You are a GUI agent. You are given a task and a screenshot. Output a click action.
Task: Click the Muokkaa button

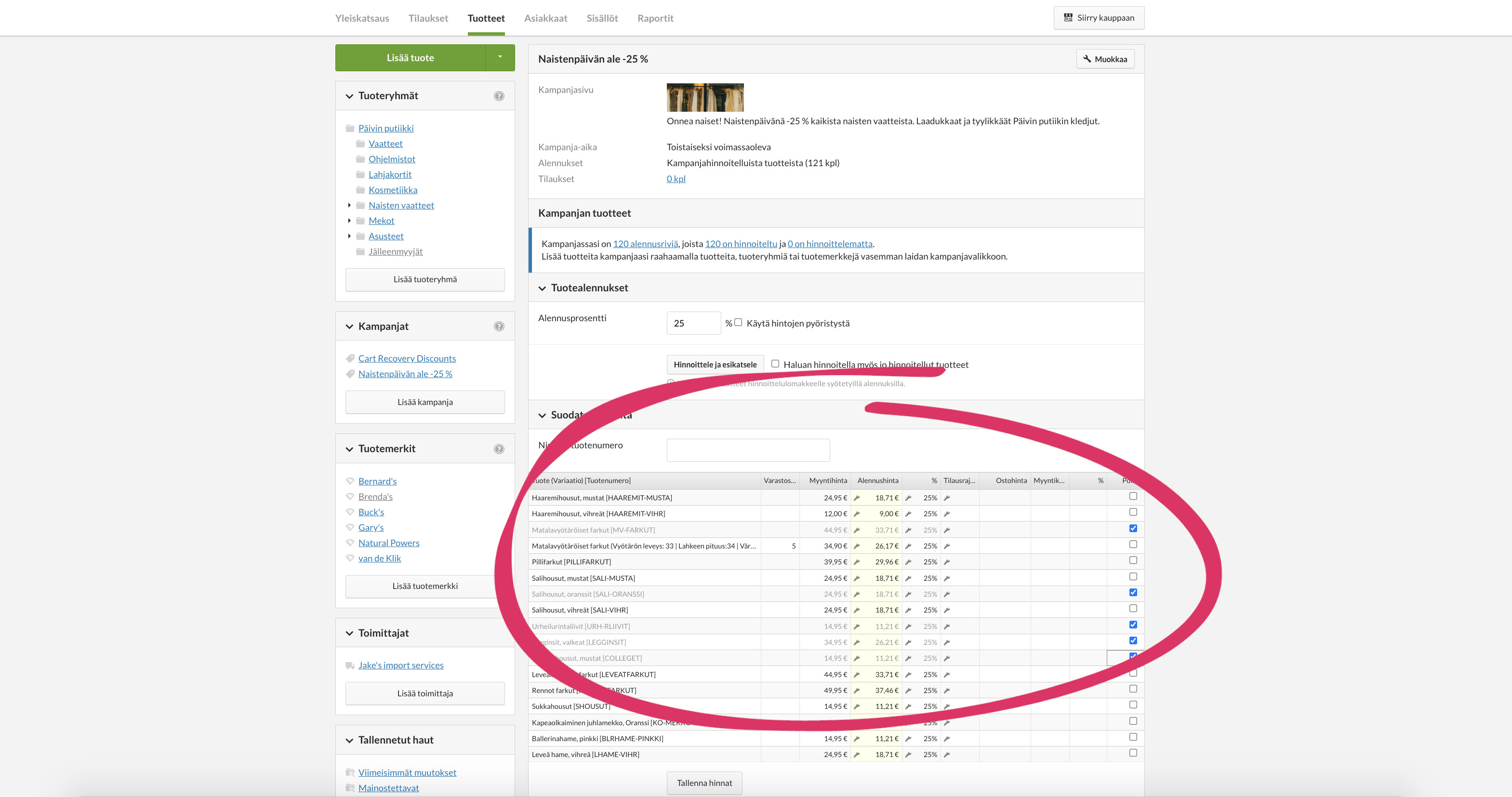click(x=1105, y=59)
